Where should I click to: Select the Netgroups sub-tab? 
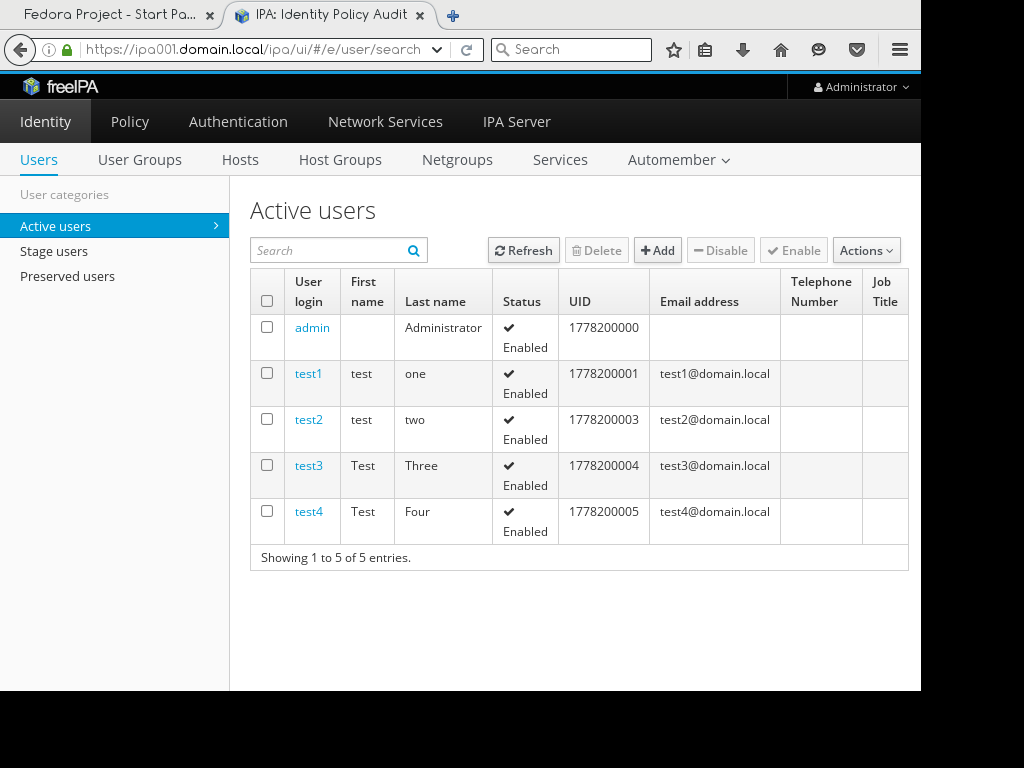(457, 160)
